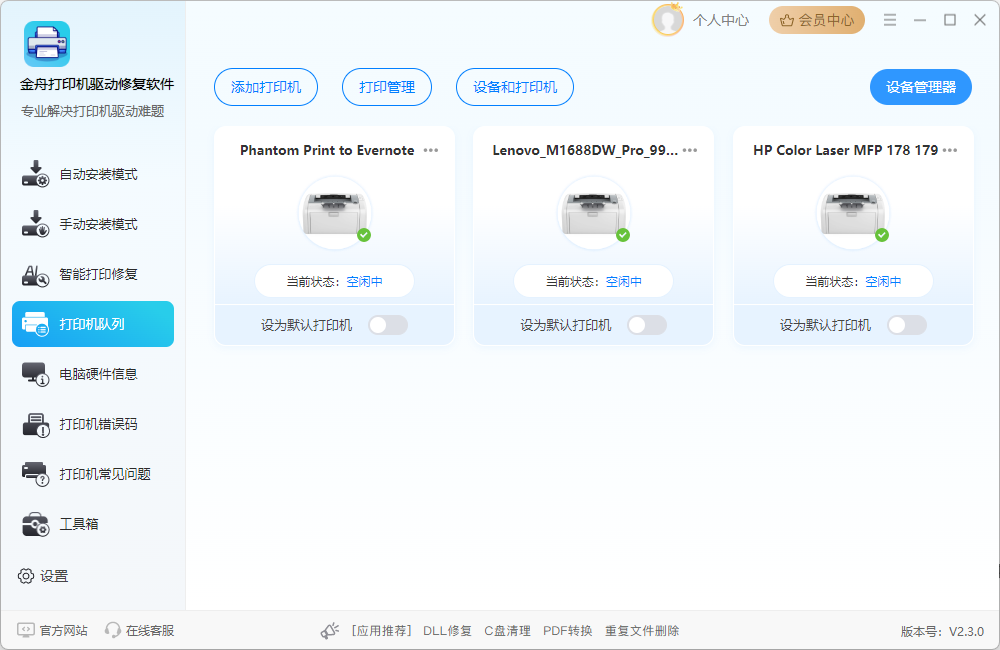The width and height of the screenshot is (1000, 650).
Task: Click the user avatar icon
Action: click(668, 20)
